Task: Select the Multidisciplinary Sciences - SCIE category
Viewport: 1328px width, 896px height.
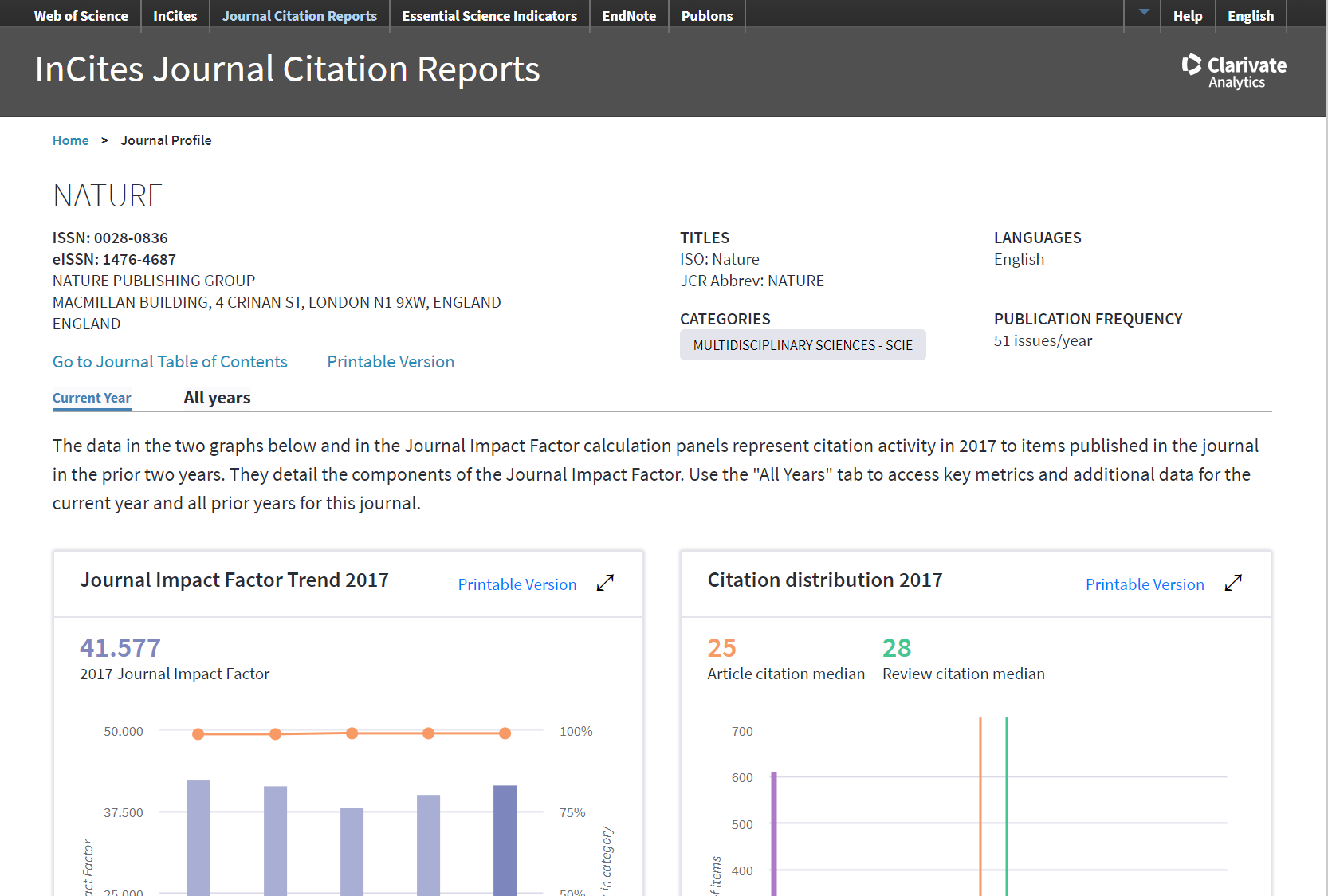Action: click(803, 345)
